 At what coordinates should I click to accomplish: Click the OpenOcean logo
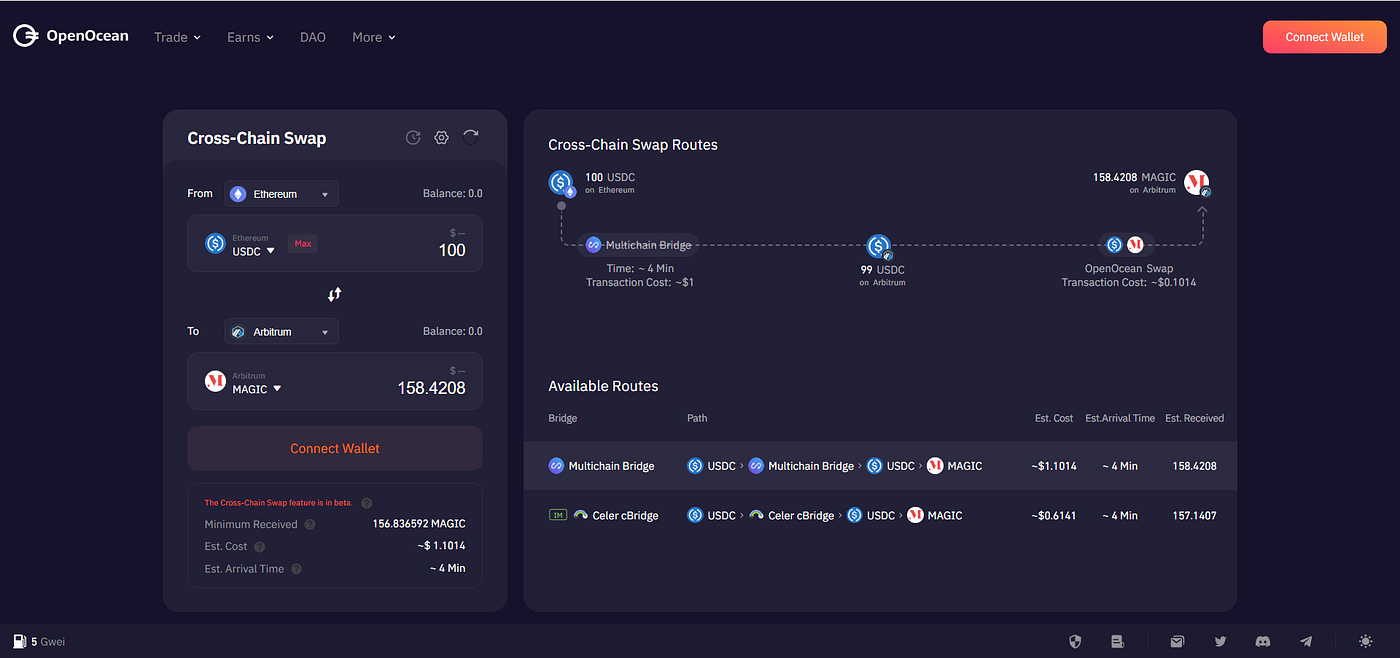[x=71, y=36]
